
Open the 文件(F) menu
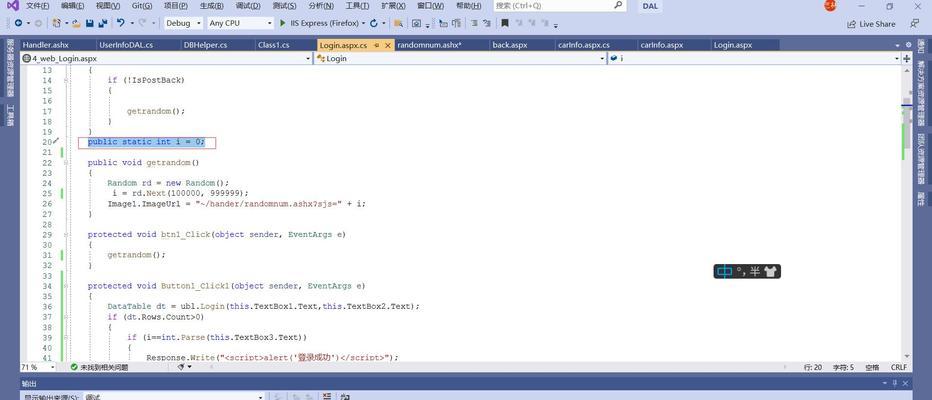point(37,5)
